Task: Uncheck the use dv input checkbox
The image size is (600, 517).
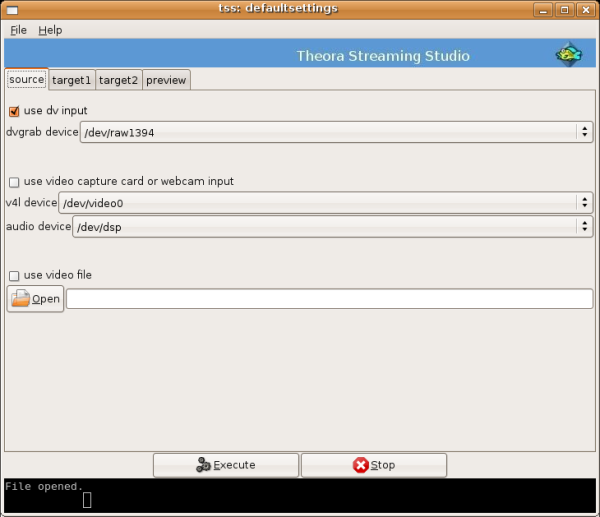Action: pyautogui.click(x=14, y=111)
